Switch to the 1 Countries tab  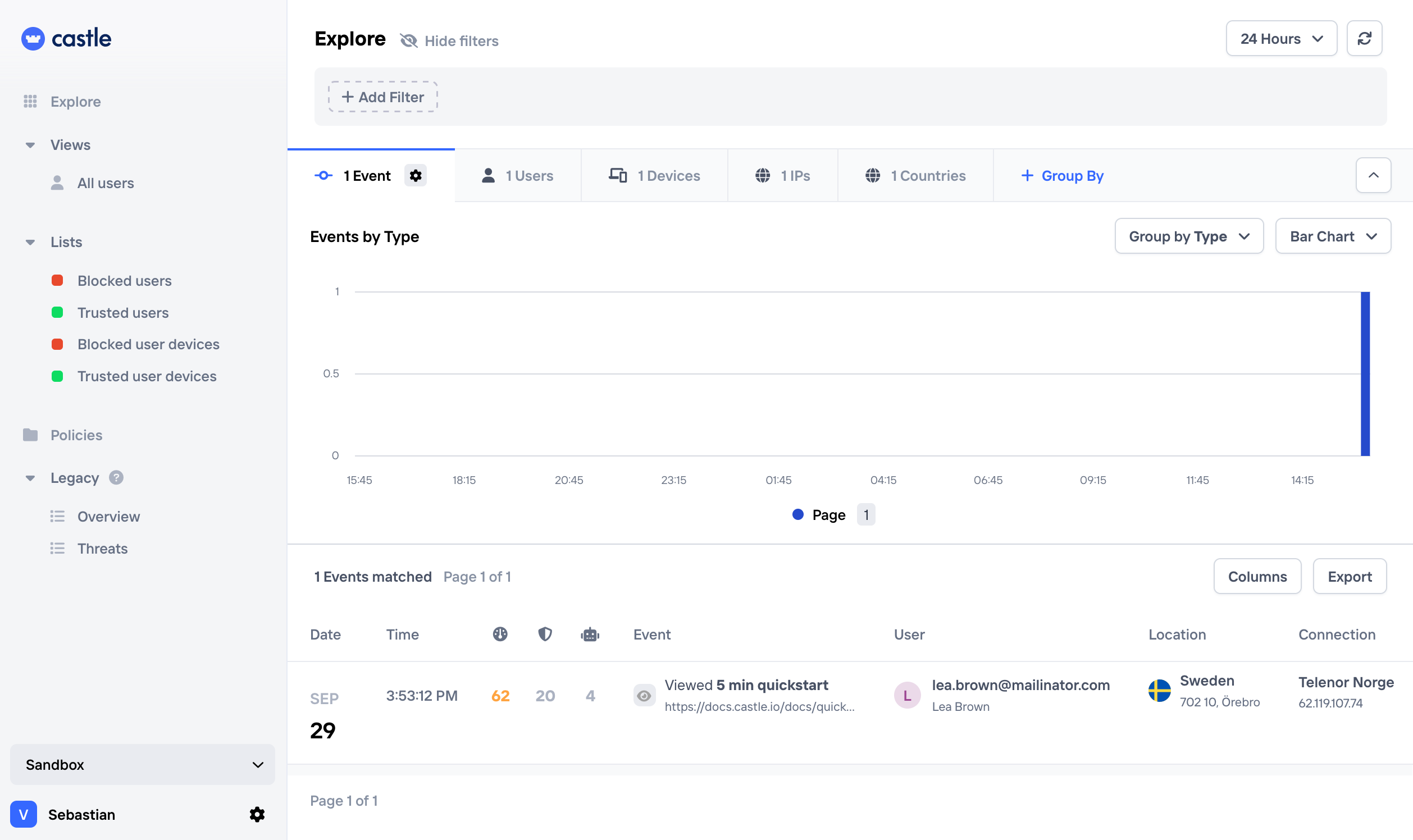pos(915,176)
